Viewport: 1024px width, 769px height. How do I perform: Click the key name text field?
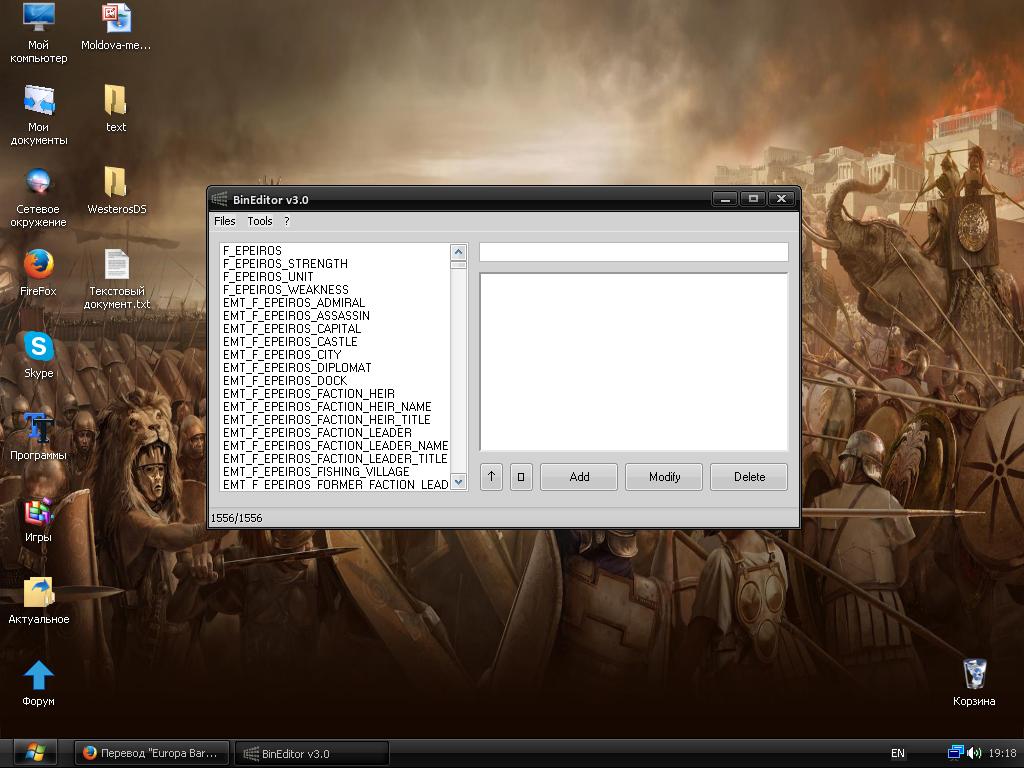(633, 252)
